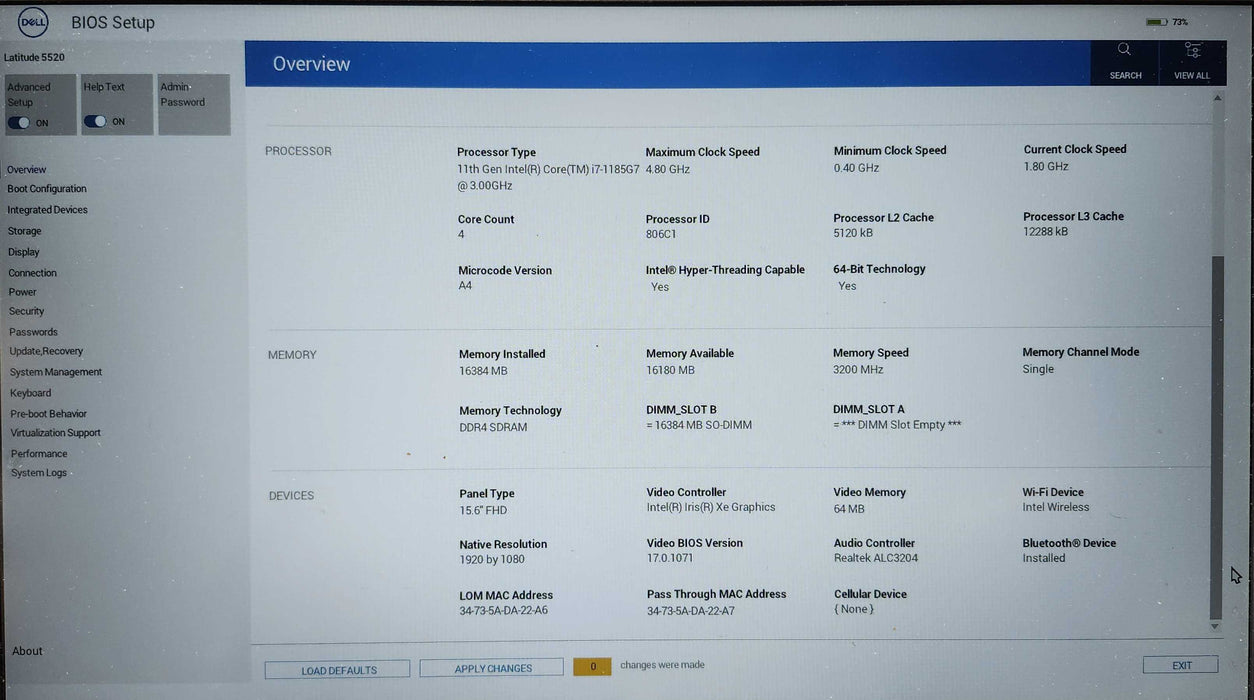1254x700 pixels.
Task: Click the Memory Speed value 3200 MHz
Action: (858, 369)
